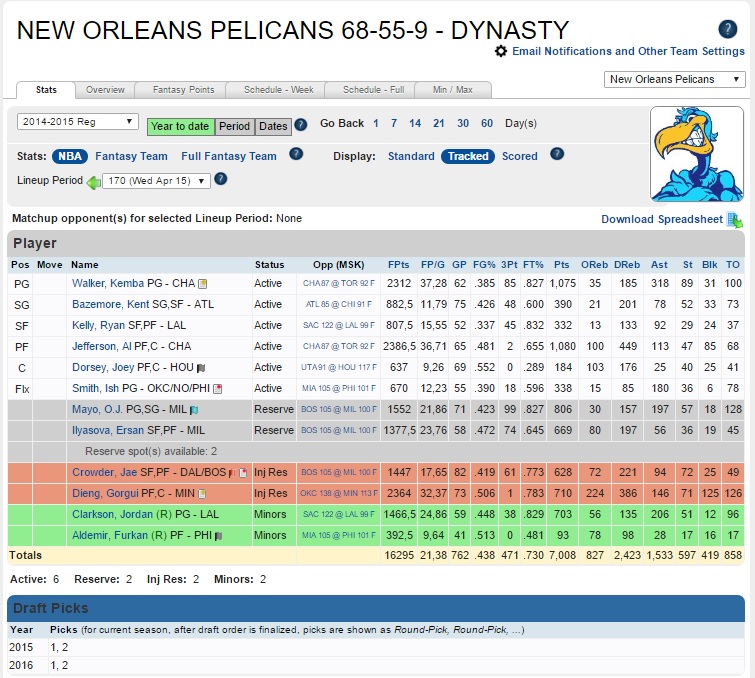Switch to the Schedule - Week tab

(x=278, y=90)
